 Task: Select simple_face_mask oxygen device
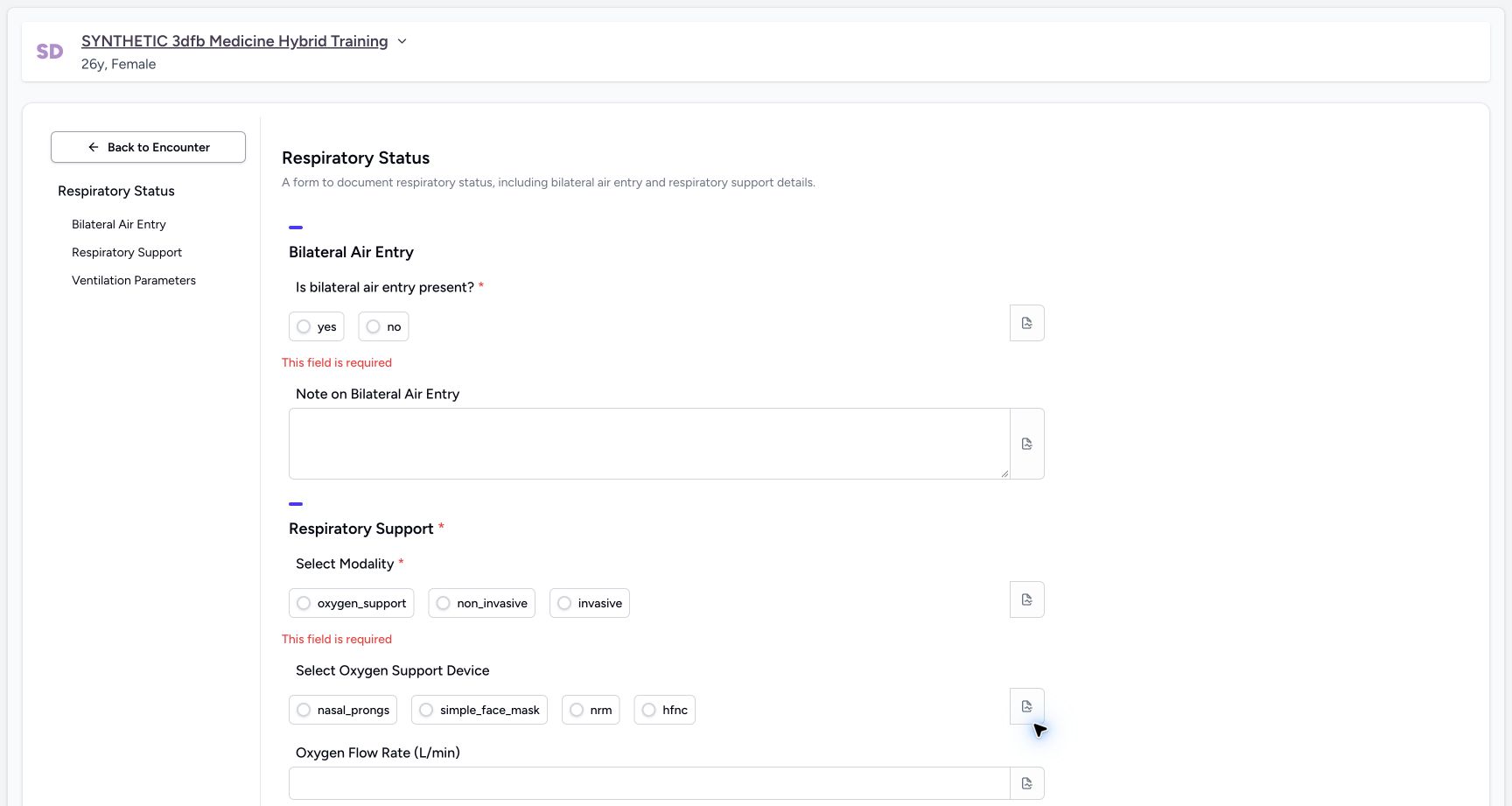coord(479,710)
